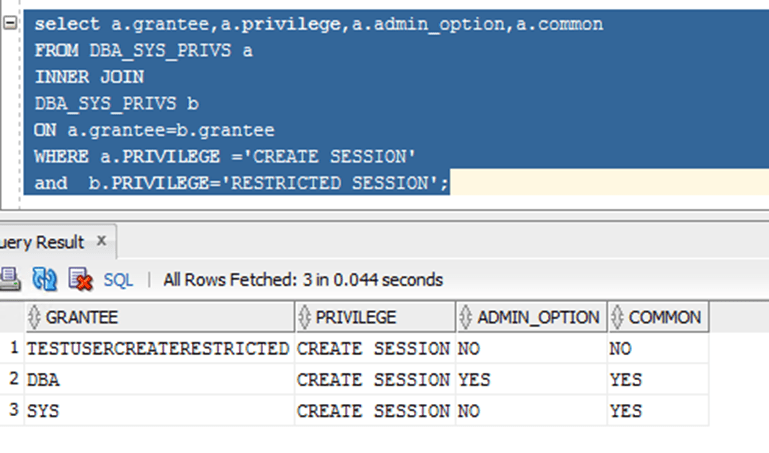The image size is (769, 453).
Task: Sort by the ADMIN_OPTION column header
Action: click(x=538, y=318)
